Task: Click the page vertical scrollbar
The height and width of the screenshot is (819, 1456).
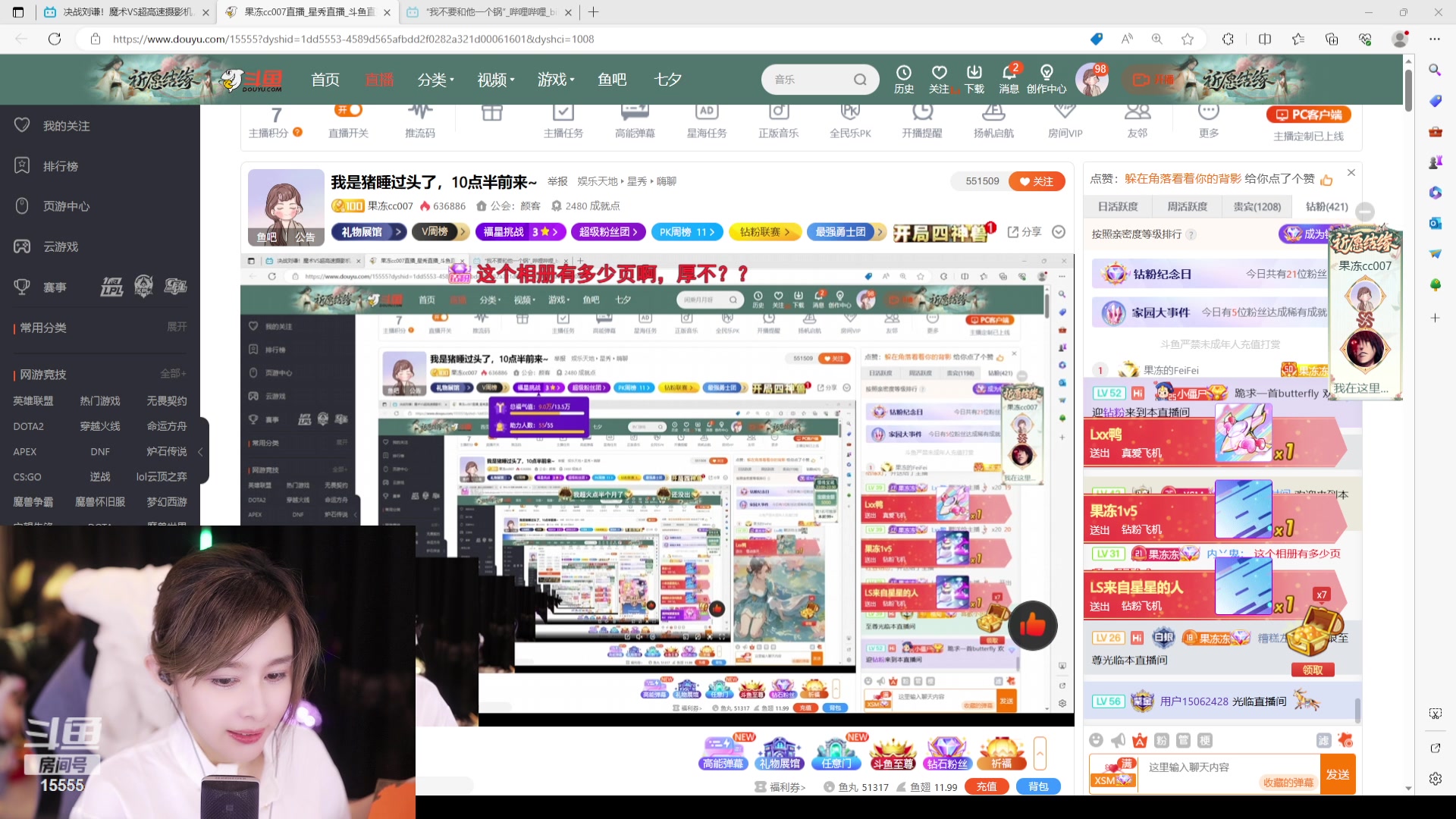Action: (1408, 91)
